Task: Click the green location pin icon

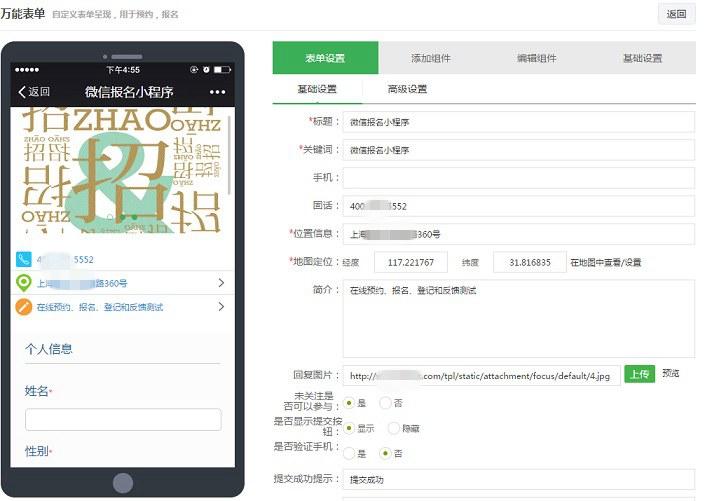Action: click(23, 283)
